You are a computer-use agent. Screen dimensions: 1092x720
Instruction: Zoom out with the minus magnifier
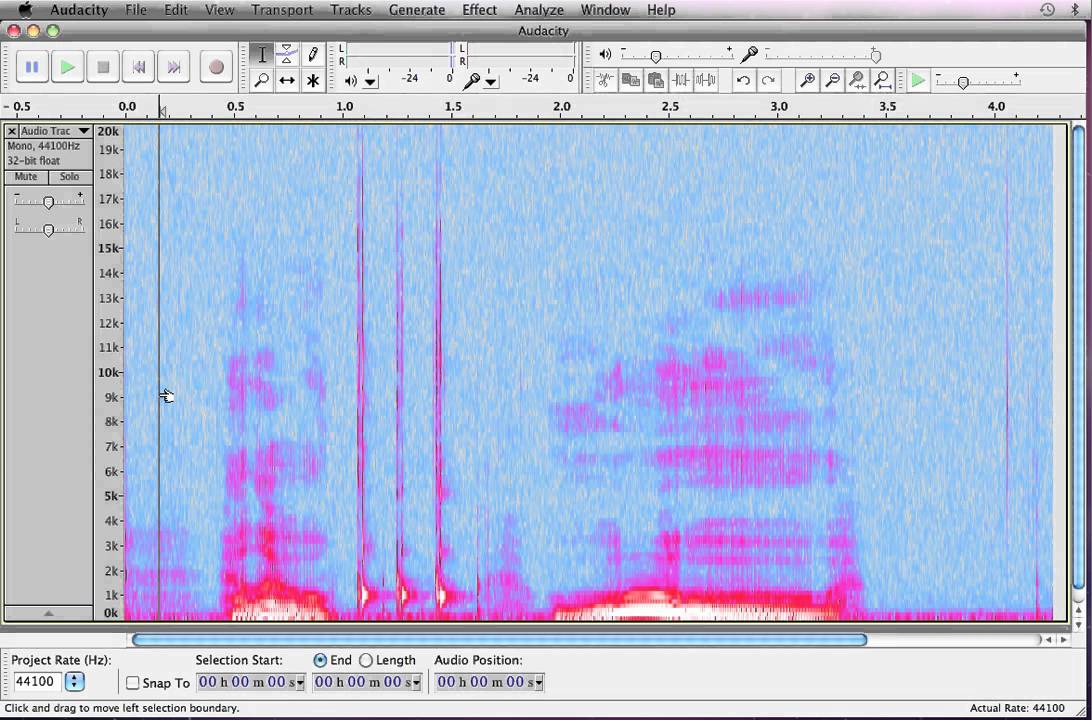(832, 80)
